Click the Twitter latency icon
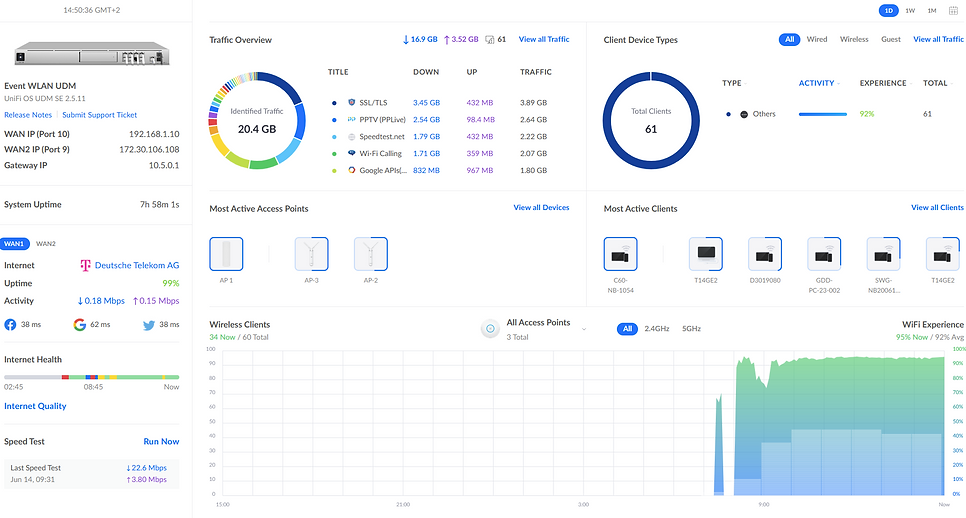 [x=149, y=325]
